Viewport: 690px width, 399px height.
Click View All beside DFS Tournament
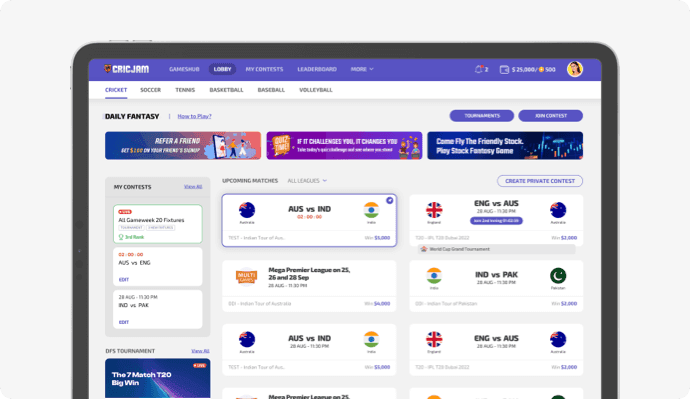point(200,351)
